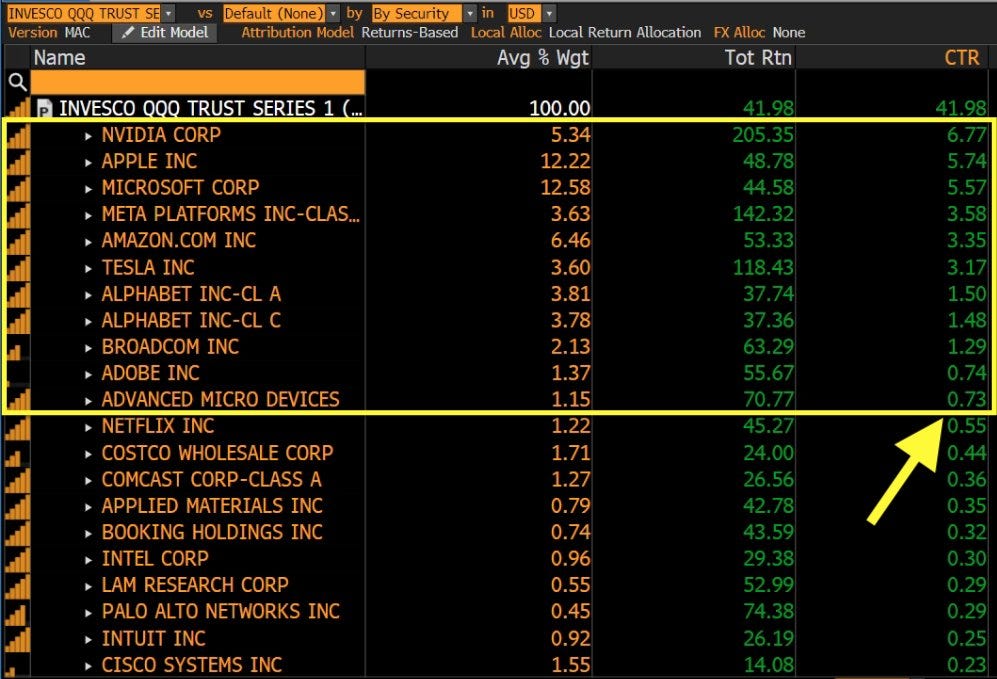Click the bar chart icon on BOOKING HOLDINGS row
This screenshot has width=997, height=679.
point(18,533)
